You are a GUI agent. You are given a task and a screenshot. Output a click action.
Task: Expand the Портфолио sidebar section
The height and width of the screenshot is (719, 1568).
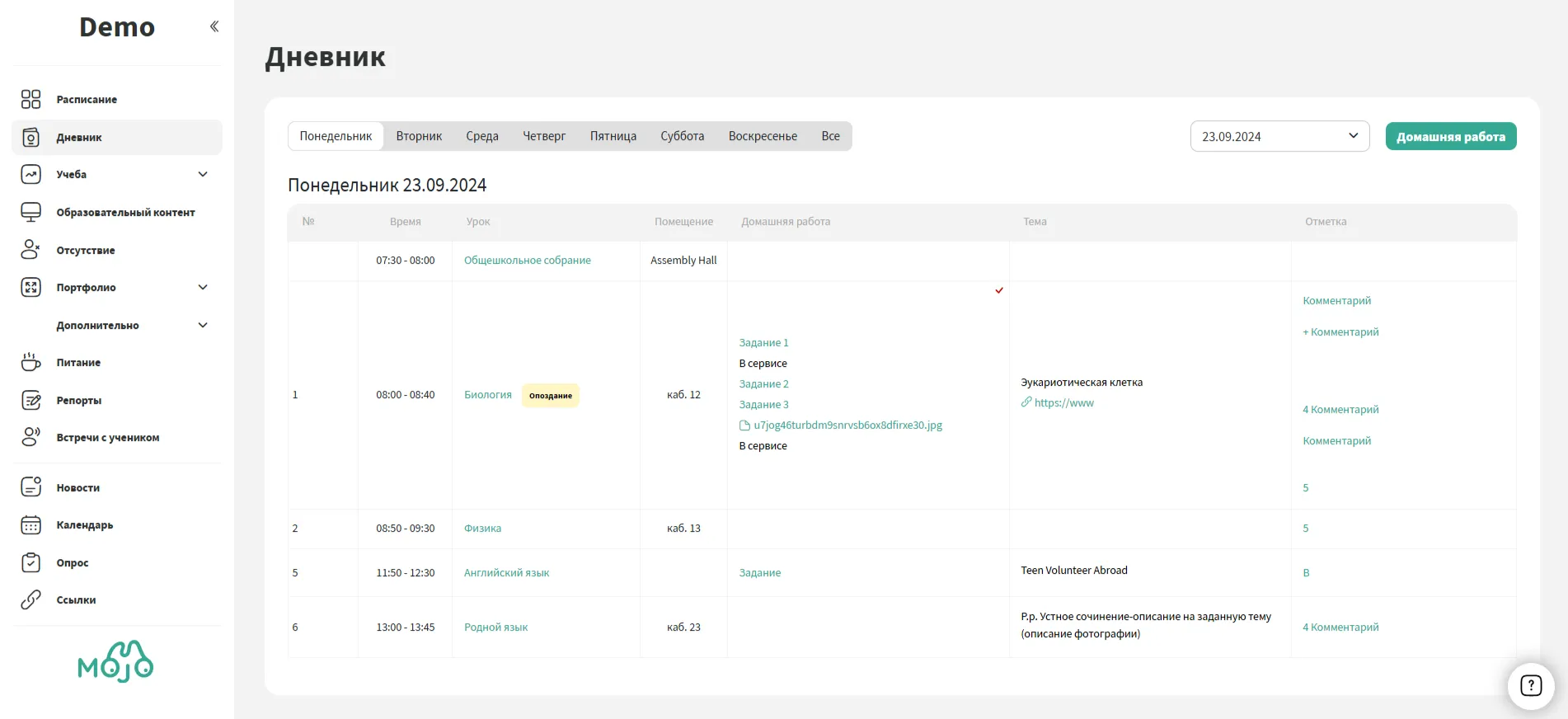tap(203, 287)
